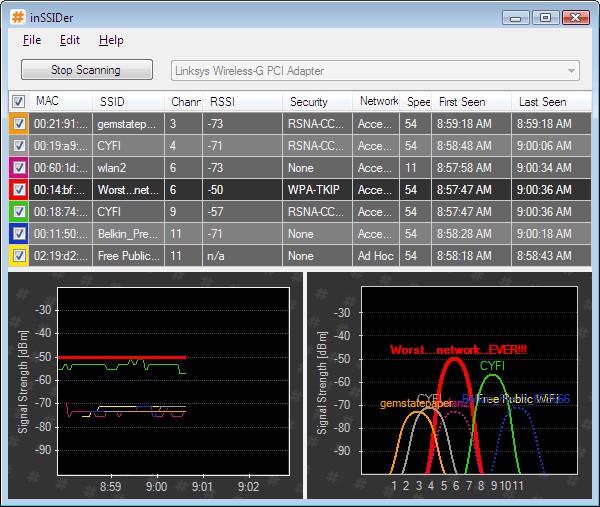Toggle the yellow Free Public network checkbox
Image resolution: width=600 pixels, height=507 pixels.
[x=18, y=255]
